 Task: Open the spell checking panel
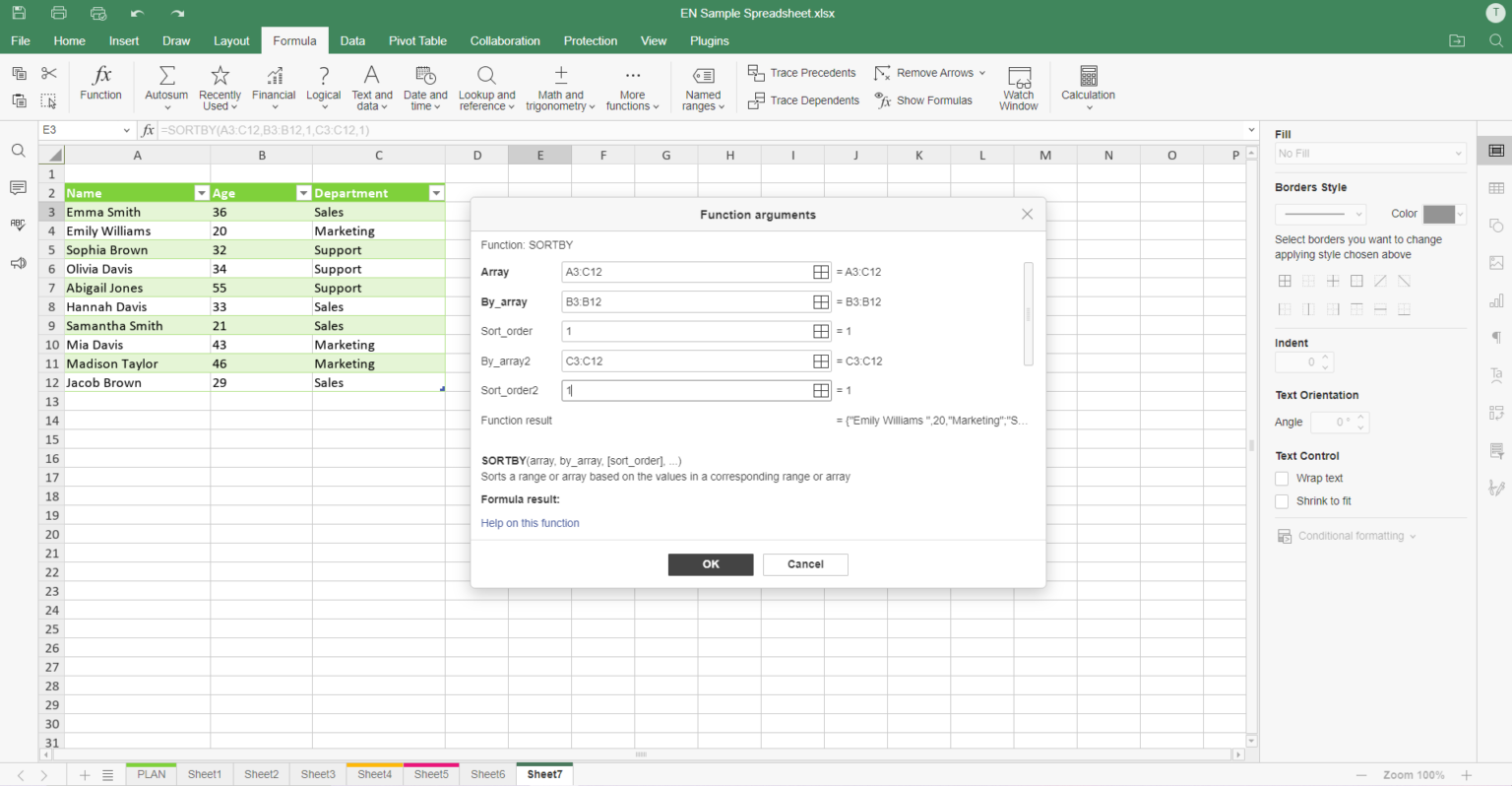17,225
